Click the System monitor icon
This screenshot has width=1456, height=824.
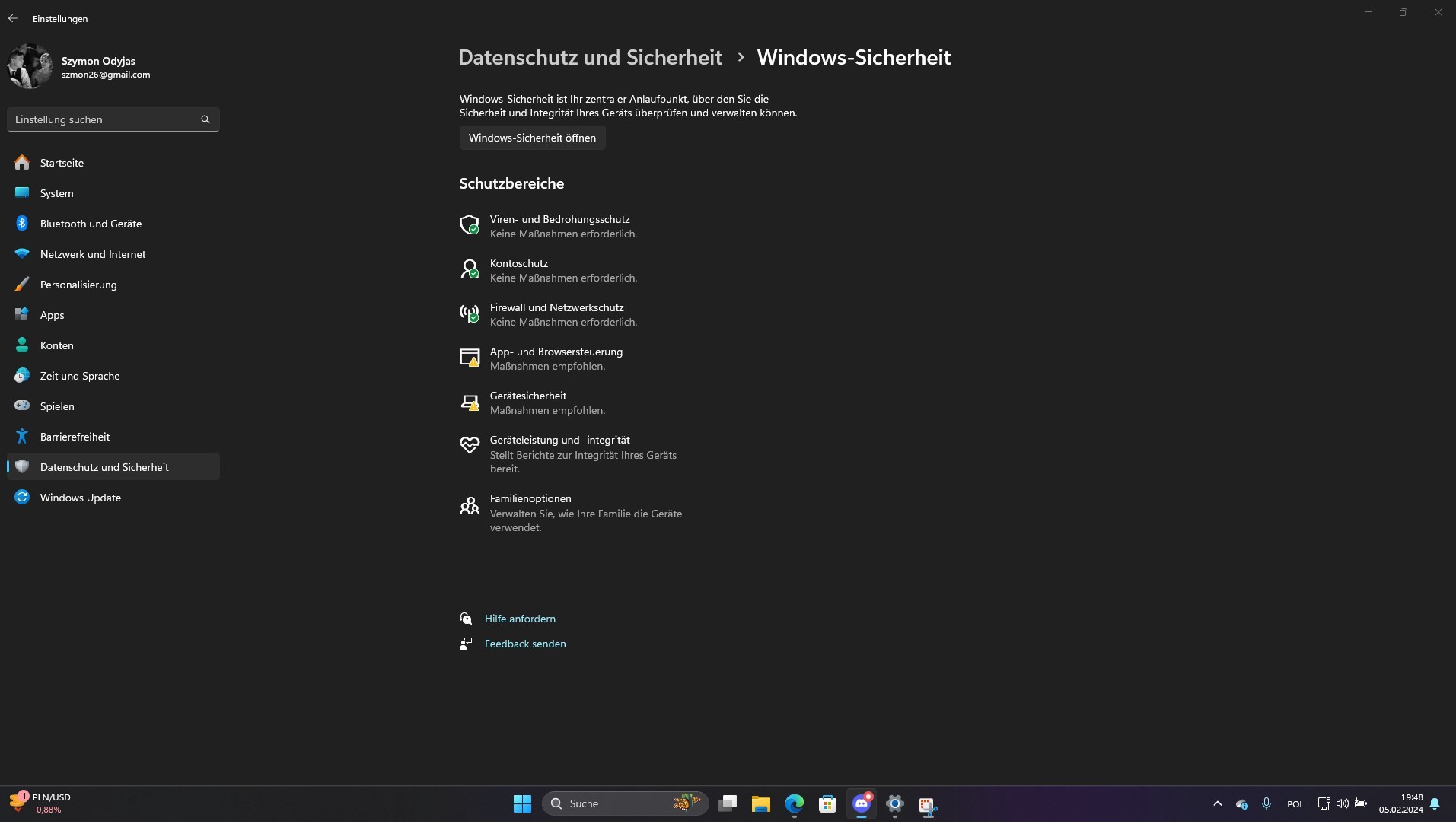[22, 192]
